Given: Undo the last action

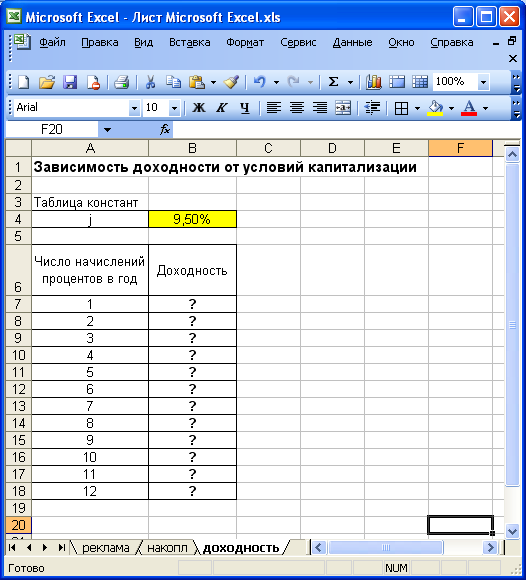Looking at the screenshot, I should [x=260, y=82].
